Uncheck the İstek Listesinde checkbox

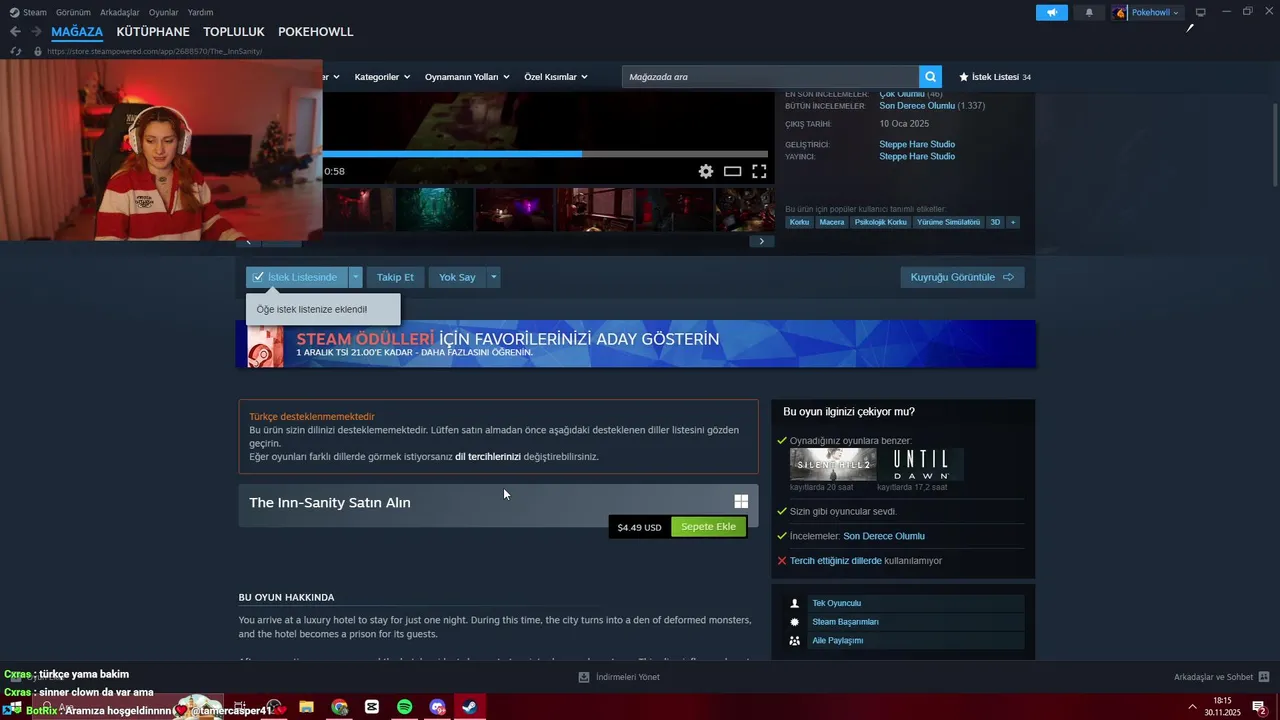click(x=258, y=277)
